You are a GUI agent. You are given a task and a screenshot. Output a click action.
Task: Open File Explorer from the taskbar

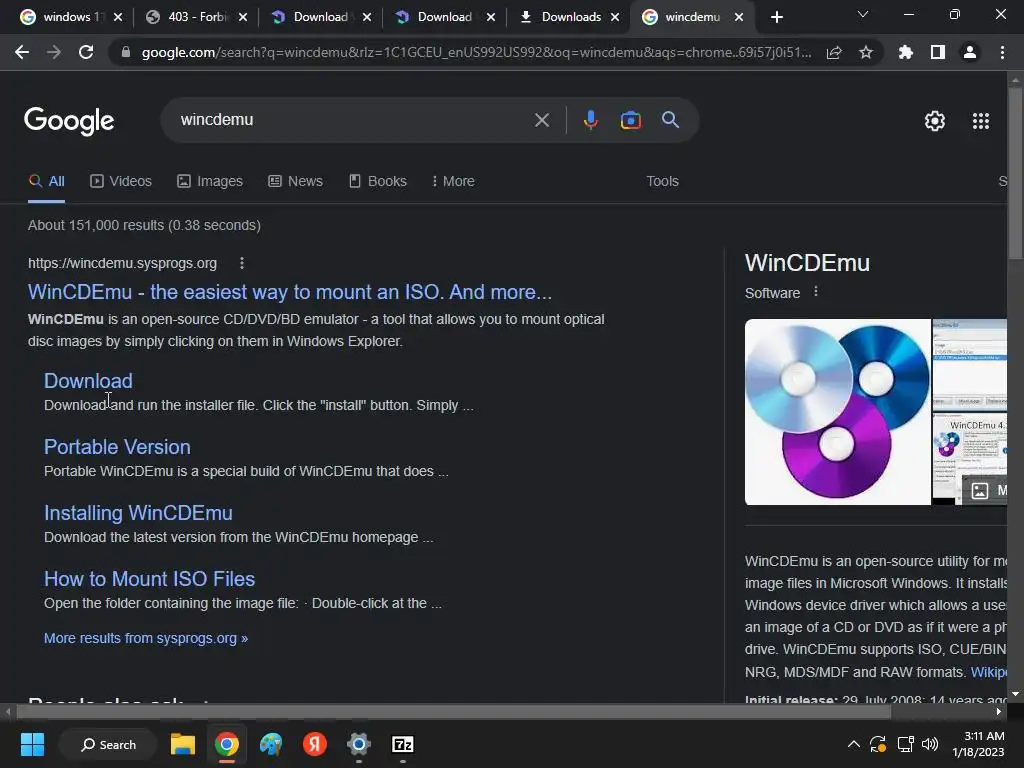183,744
